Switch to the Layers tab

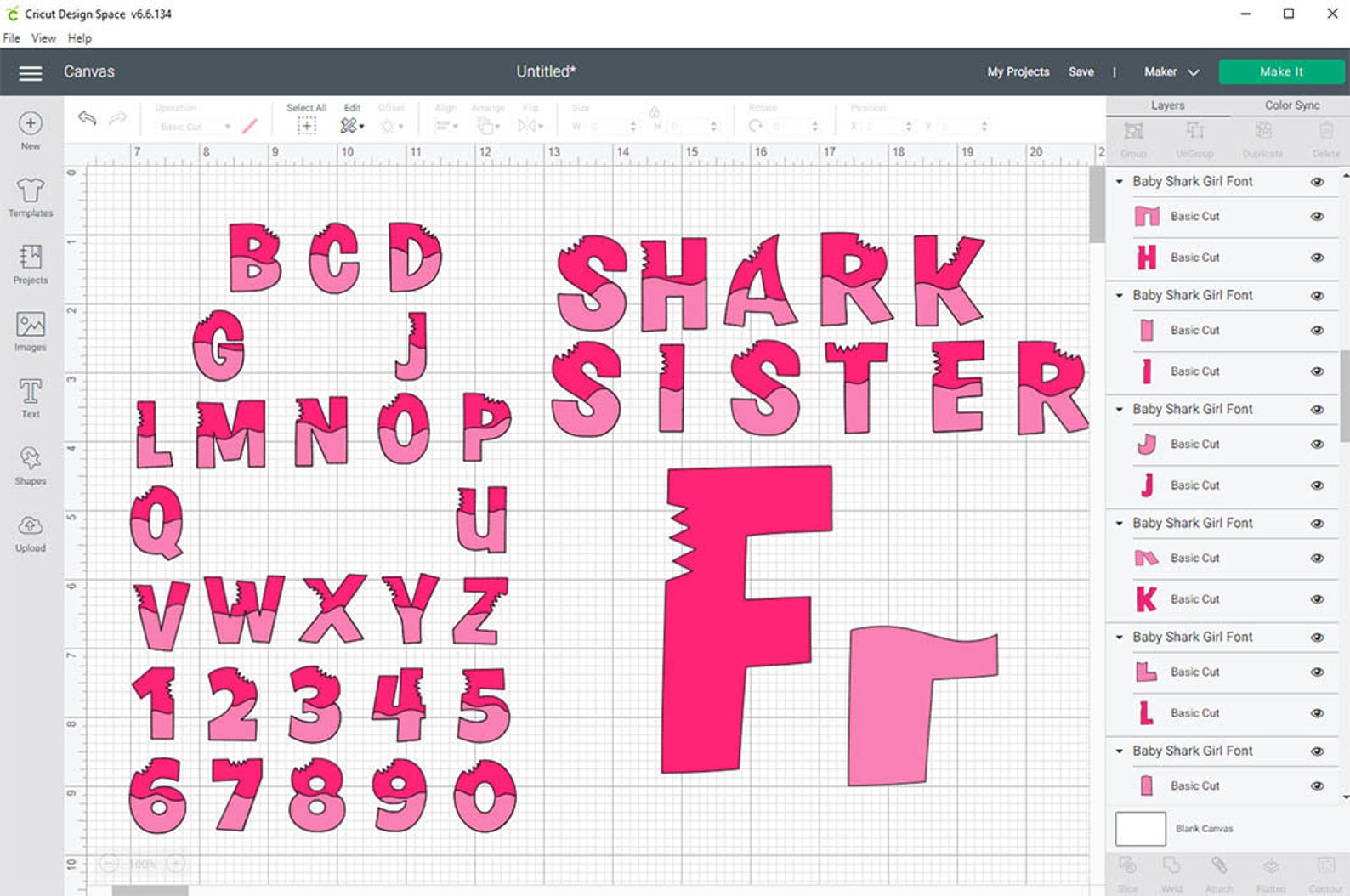1167,105
